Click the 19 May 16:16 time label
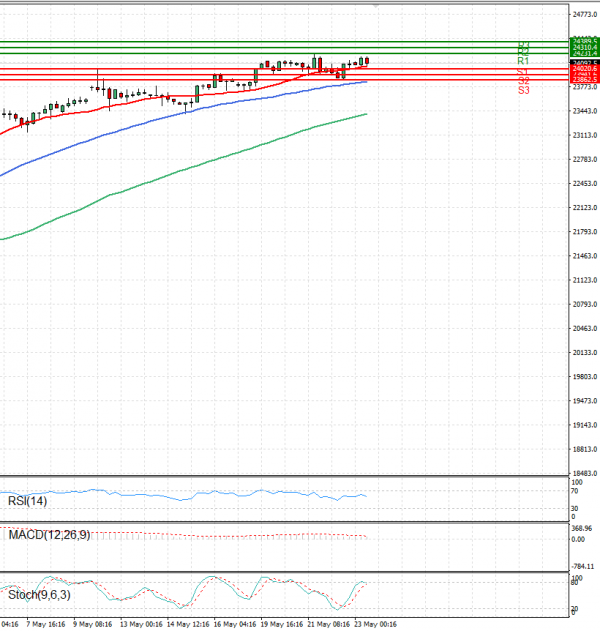 coord(281,625)
